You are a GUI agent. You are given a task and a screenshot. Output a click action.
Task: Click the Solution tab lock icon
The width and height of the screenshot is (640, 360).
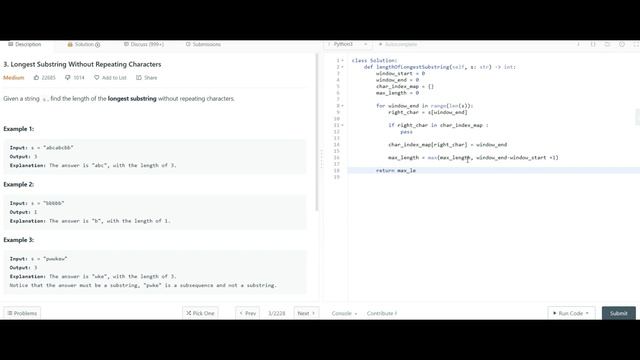[70, 44]
